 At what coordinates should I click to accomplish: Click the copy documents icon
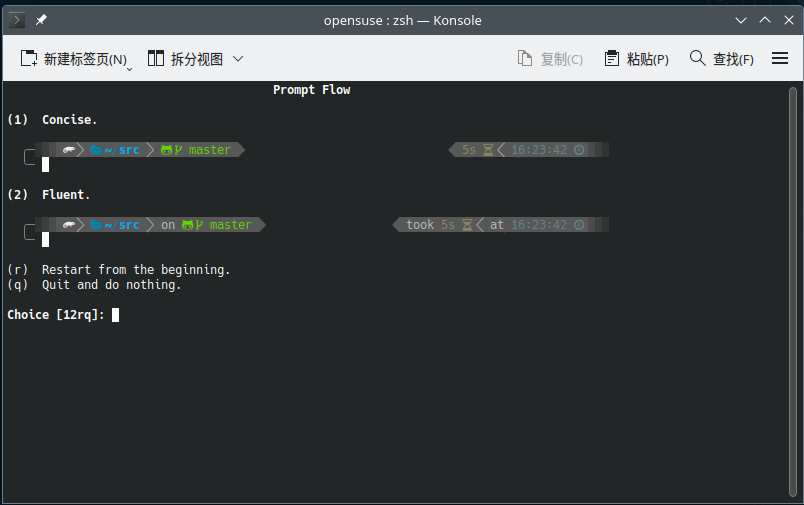coord(525,58)
